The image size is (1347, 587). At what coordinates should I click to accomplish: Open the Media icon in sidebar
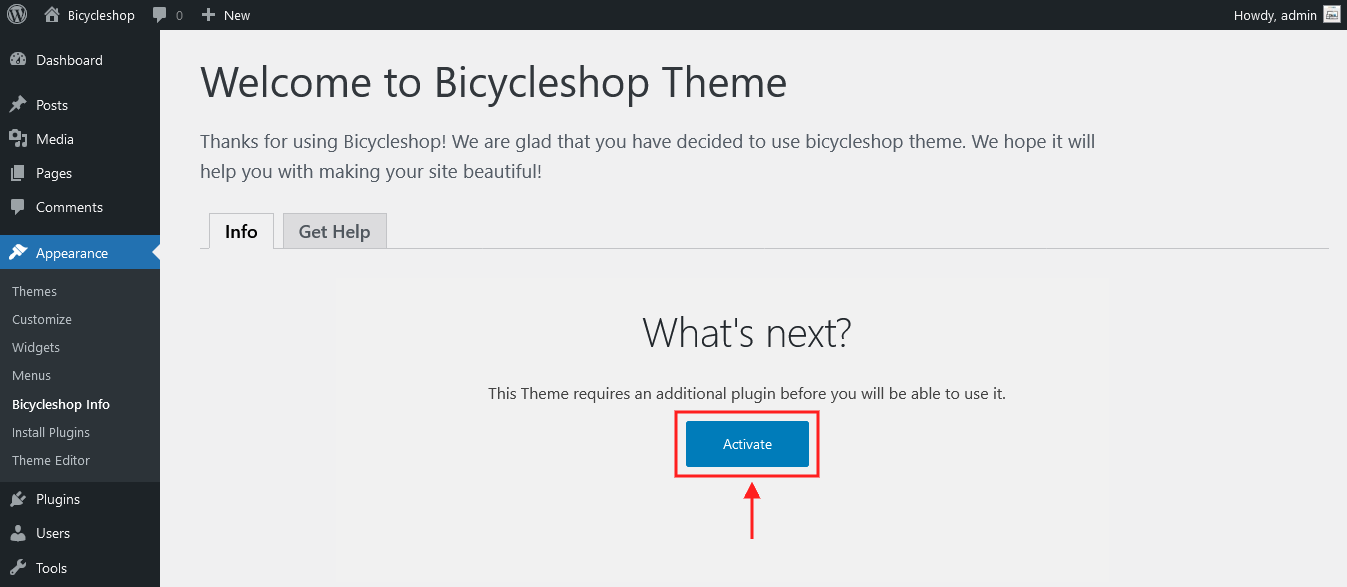point(18,139)
